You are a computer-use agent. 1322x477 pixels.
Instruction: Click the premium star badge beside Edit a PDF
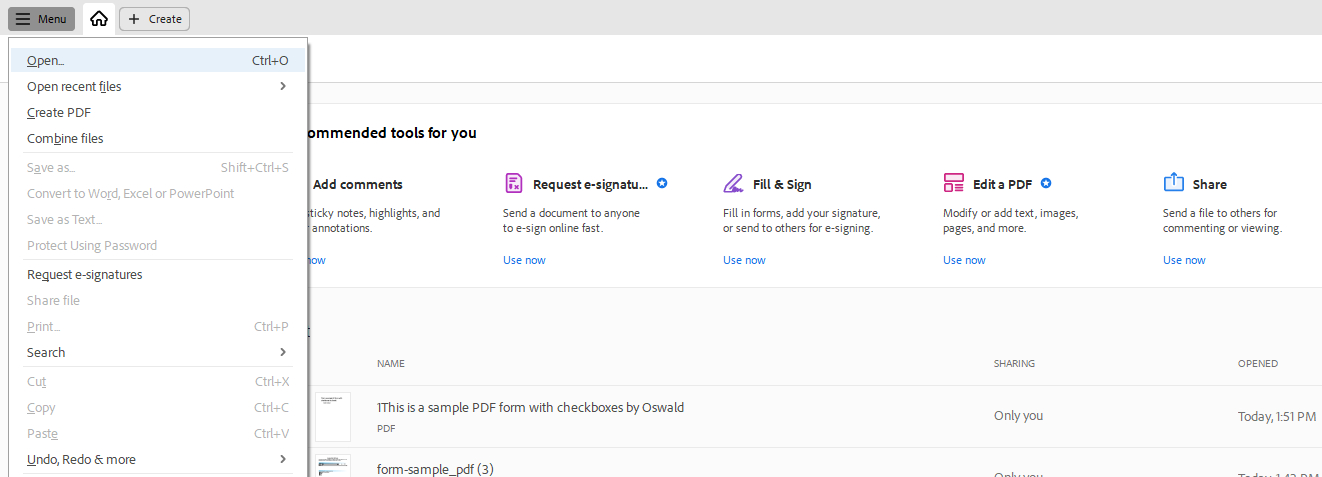1046,183
